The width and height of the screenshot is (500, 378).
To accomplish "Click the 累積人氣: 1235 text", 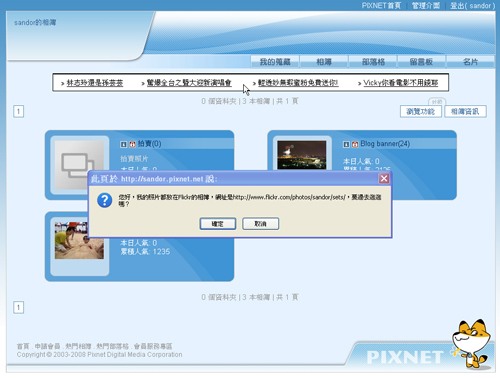I will point(145,251).
